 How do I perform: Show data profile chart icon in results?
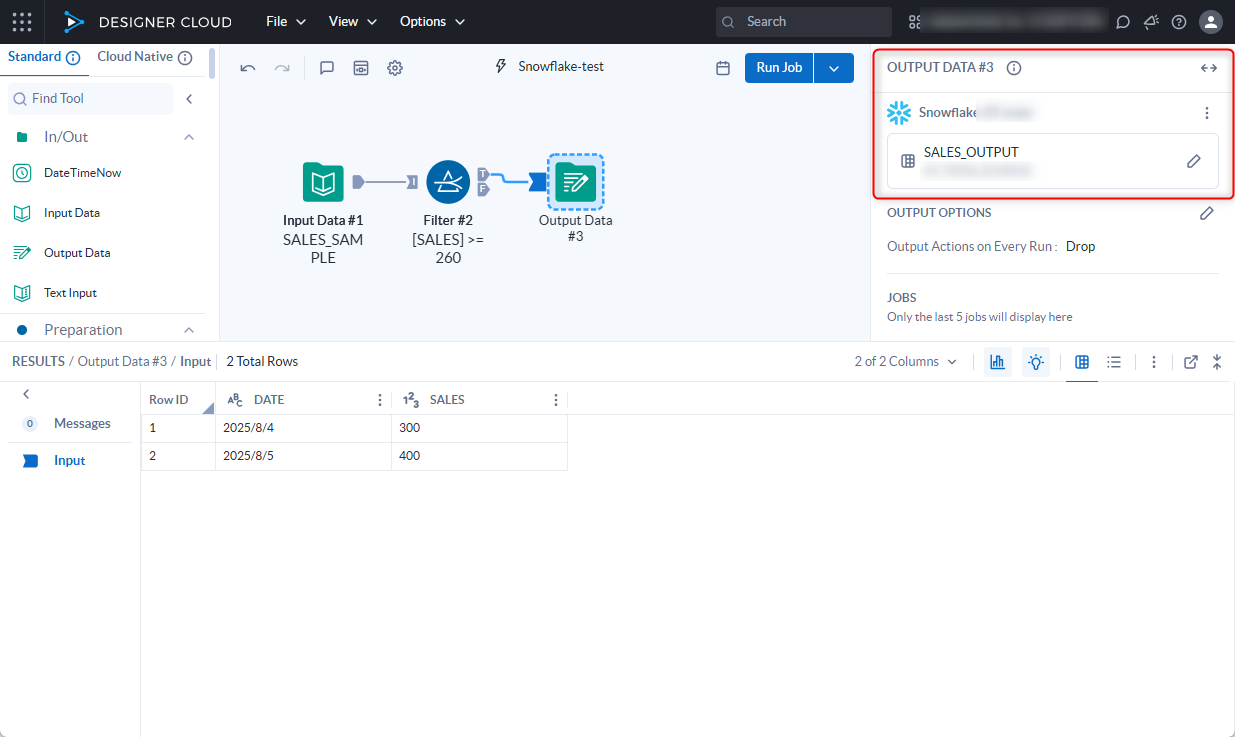click(998, 362)
